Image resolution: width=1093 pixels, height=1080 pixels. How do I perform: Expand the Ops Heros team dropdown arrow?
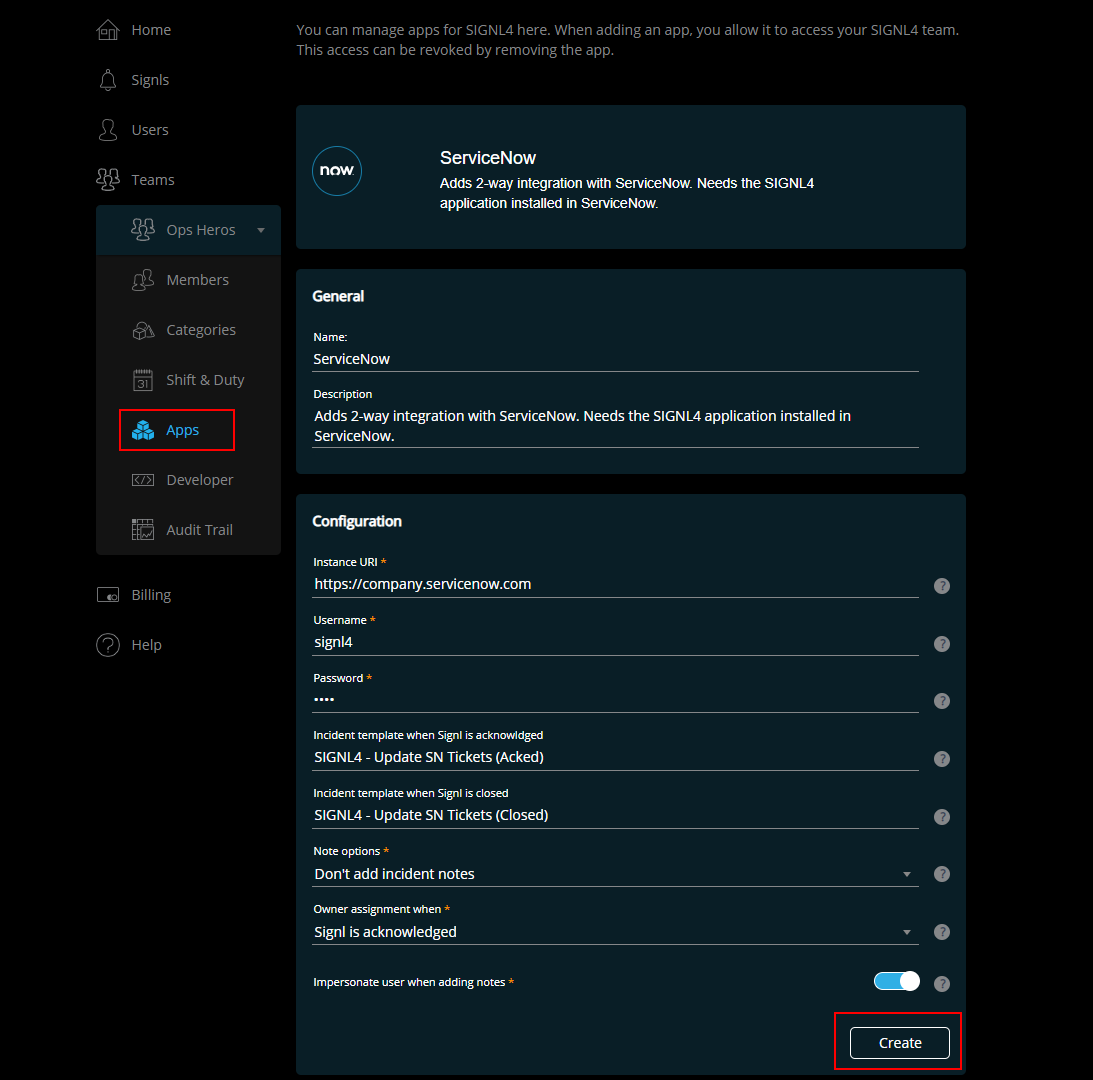(x=261, y=230)
